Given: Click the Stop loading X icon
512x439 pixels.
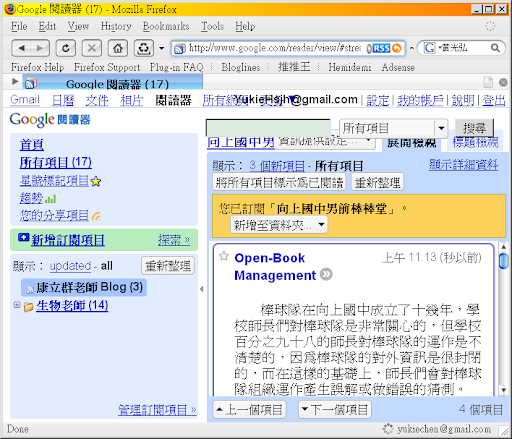Looking at the screenshot, I should click(92, 48).
